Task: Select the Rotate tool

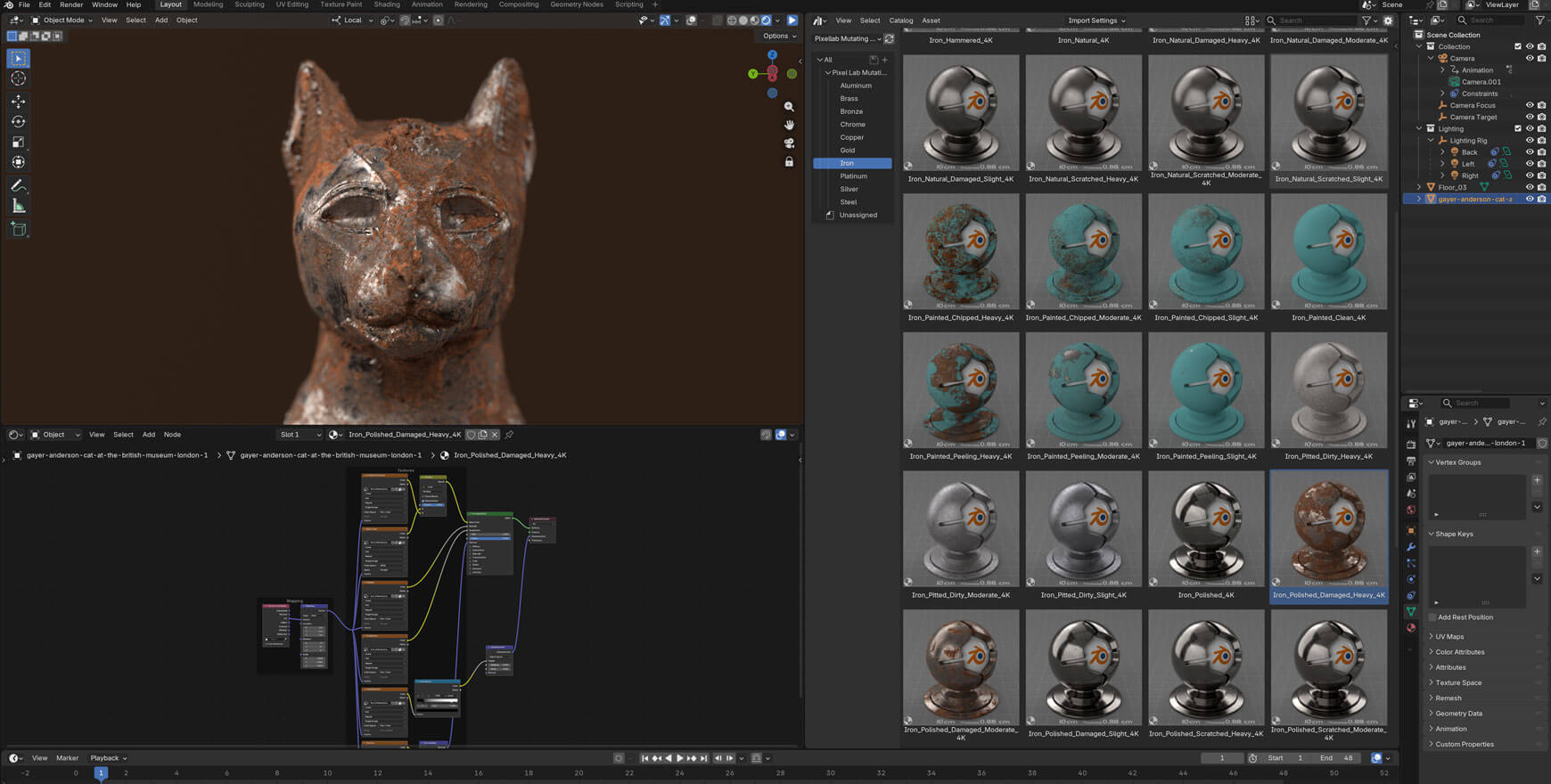Action: [x=18, y=121]
